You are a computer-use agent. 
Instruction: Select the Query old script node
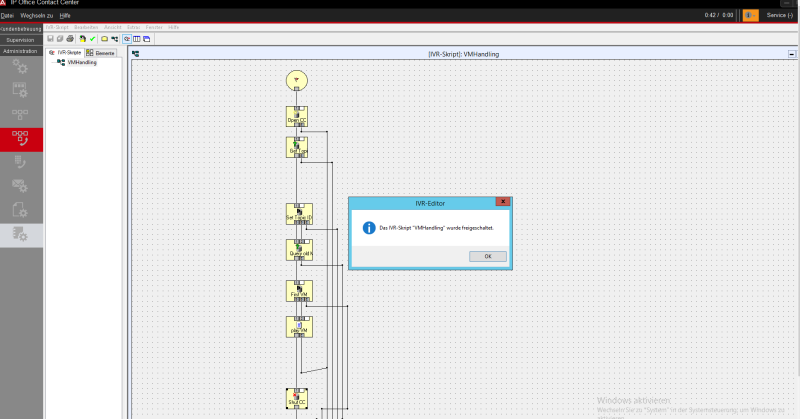pos(299,250)
